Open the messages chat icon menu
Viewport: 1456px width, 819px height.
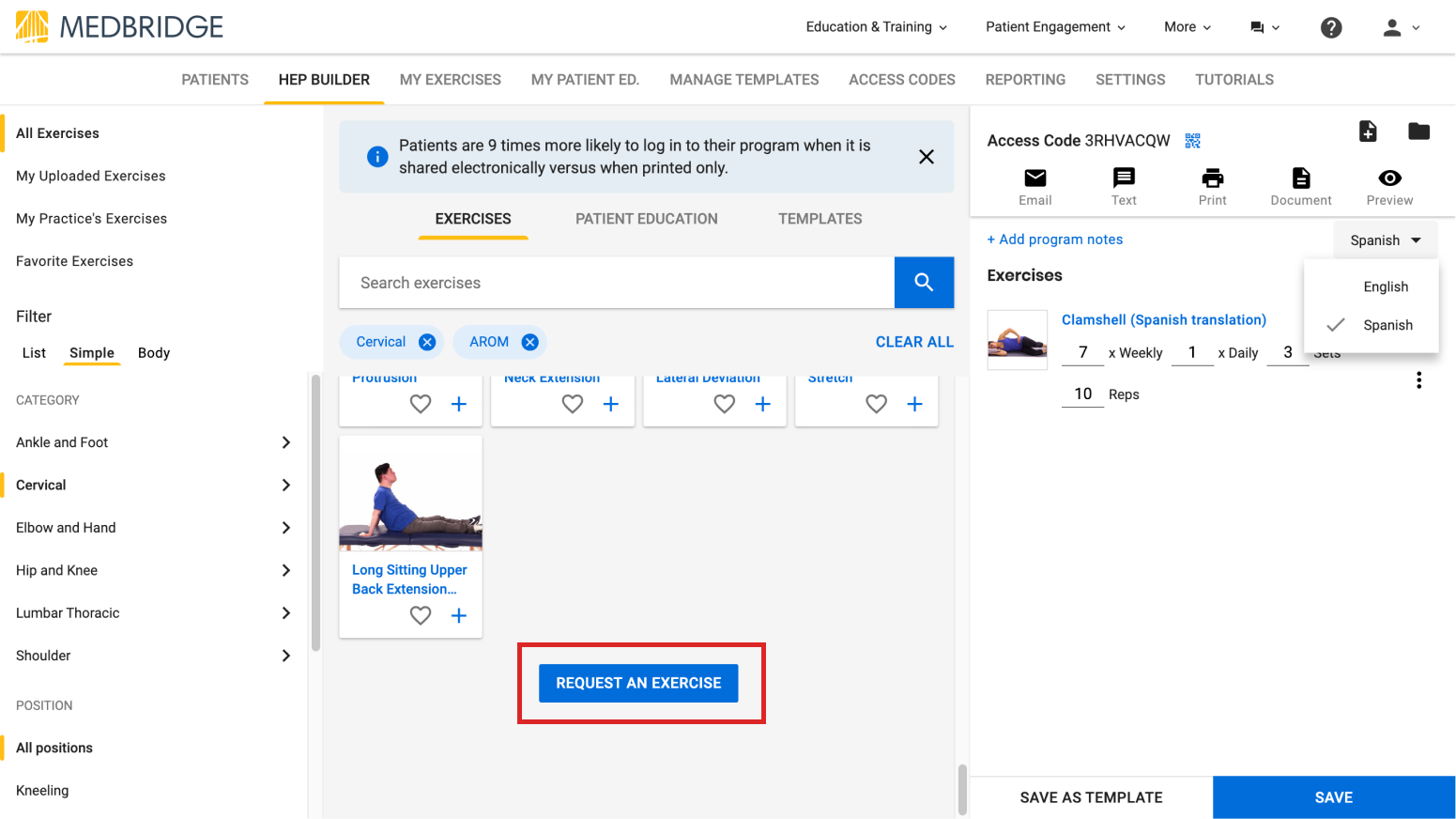coord(1264,27)
